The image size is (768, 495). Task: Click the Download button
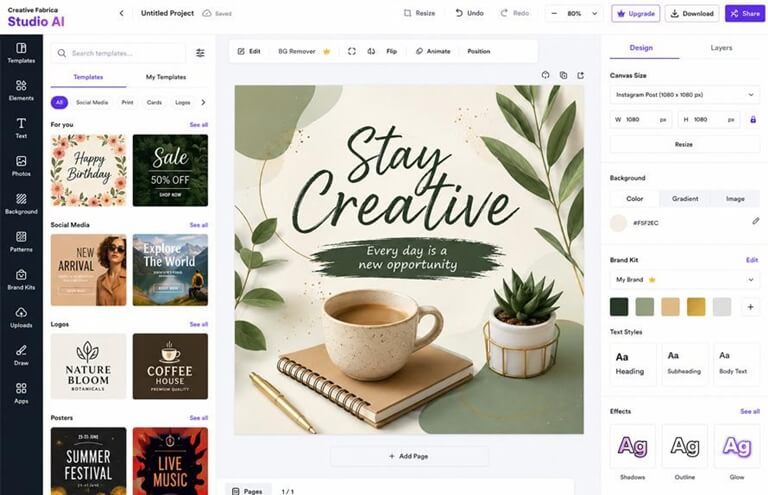pos(692,14)
